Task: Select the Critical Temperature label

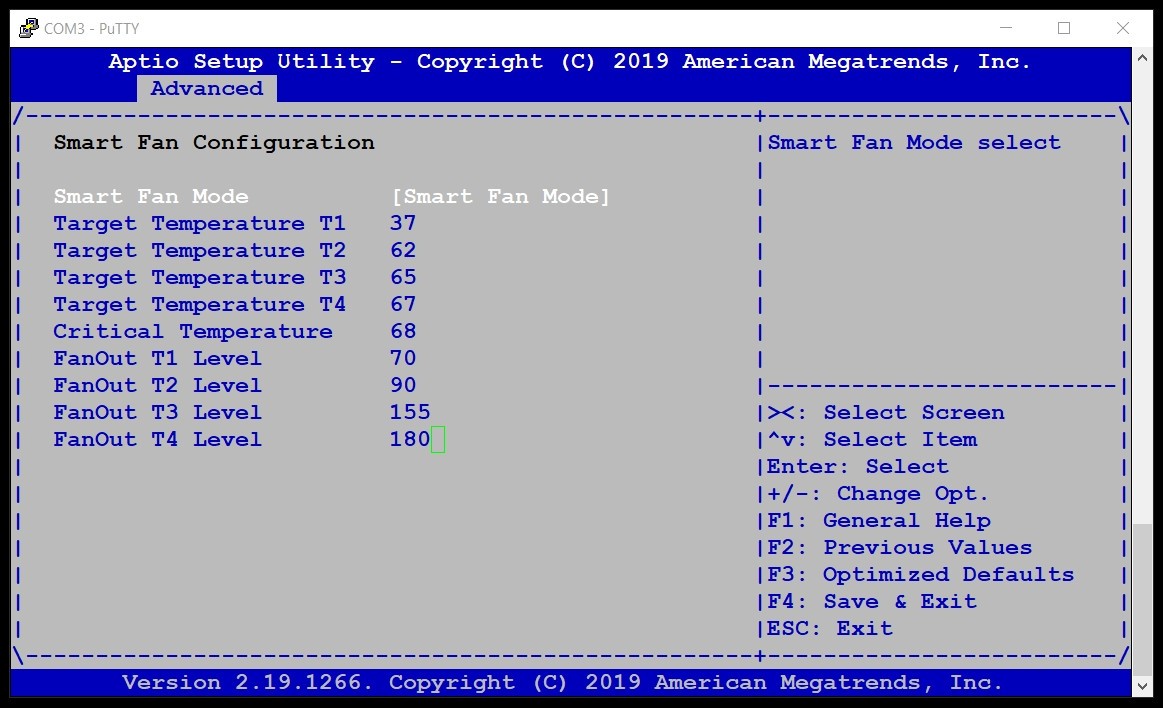Action: pyautogui.click(x=193, y=331)
